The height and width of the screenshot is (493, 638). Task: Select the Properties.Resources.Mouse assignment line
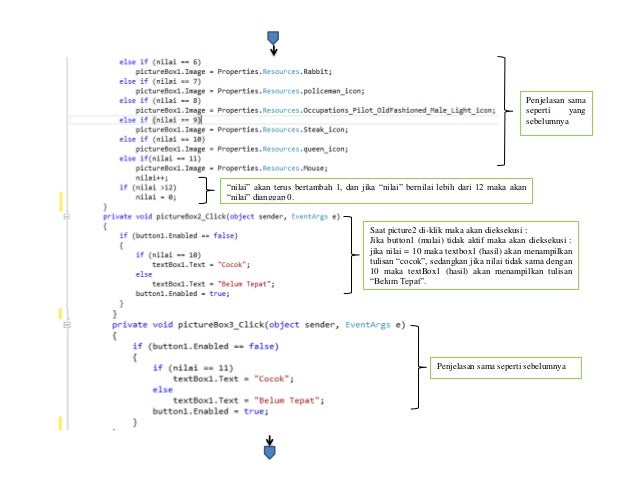tap(232, 168)
